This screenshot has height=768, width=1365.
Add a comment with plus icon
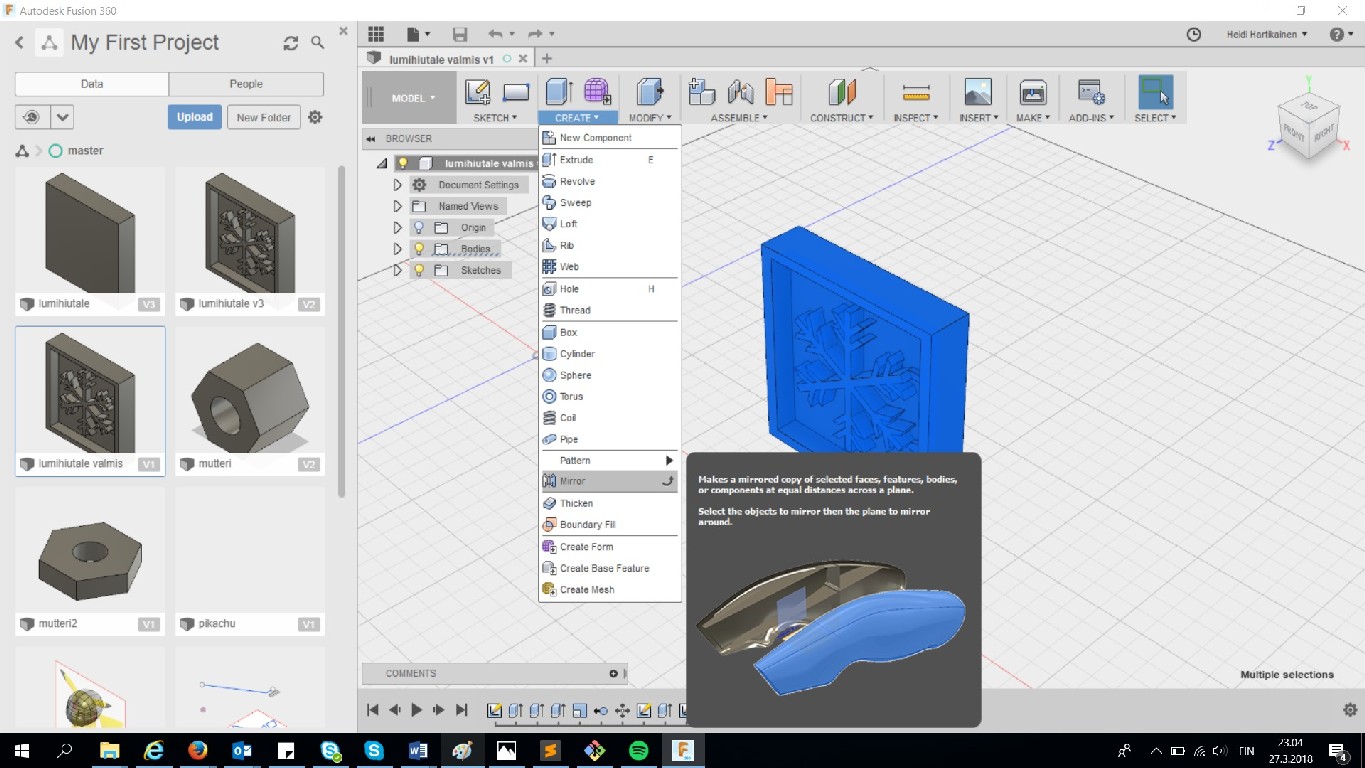coord(614,673)
